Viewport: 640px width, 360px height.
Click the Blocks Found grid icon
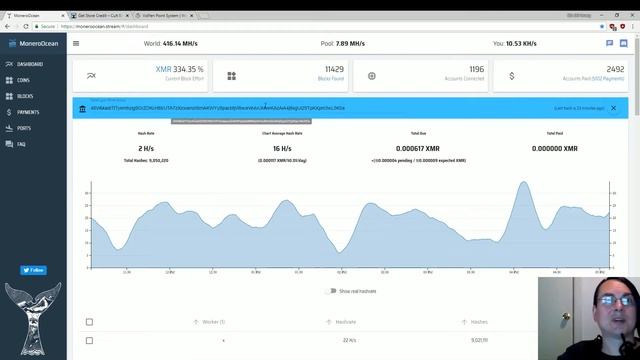tap(231, 76)
